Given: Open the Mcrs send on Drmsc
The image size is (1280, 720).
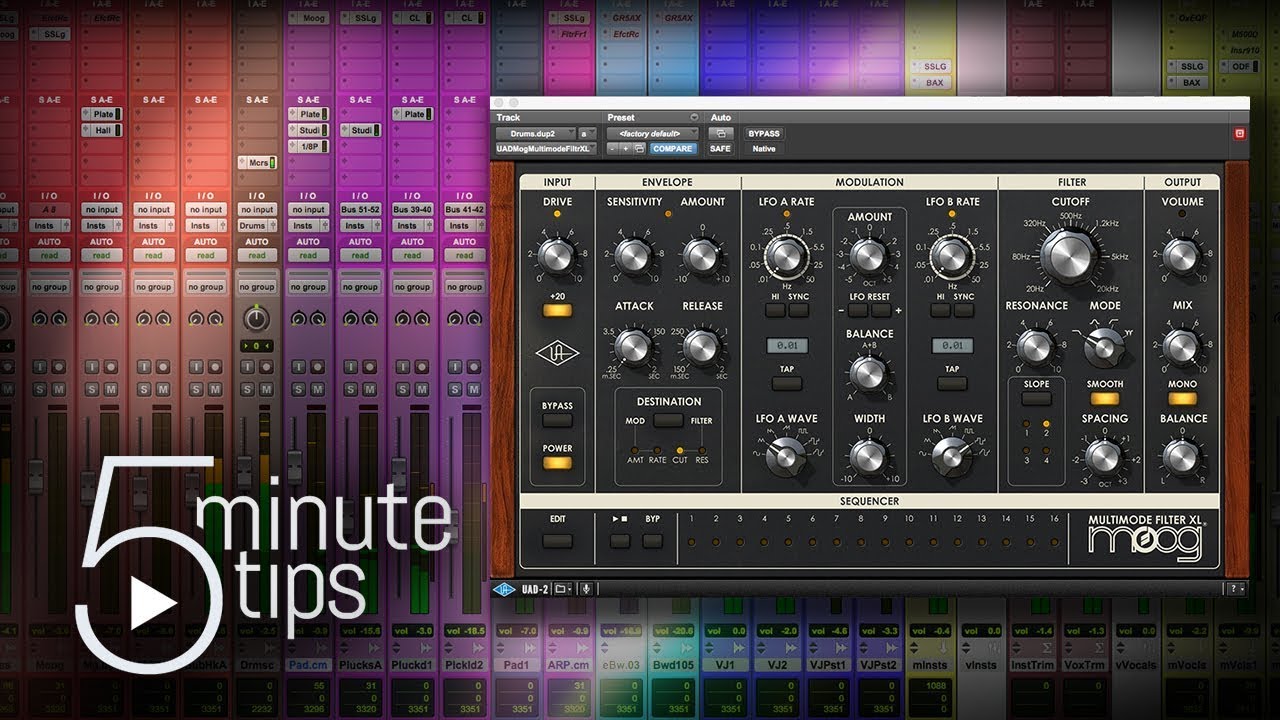Looking at the screenshot, I should click(x=257, y=162).
